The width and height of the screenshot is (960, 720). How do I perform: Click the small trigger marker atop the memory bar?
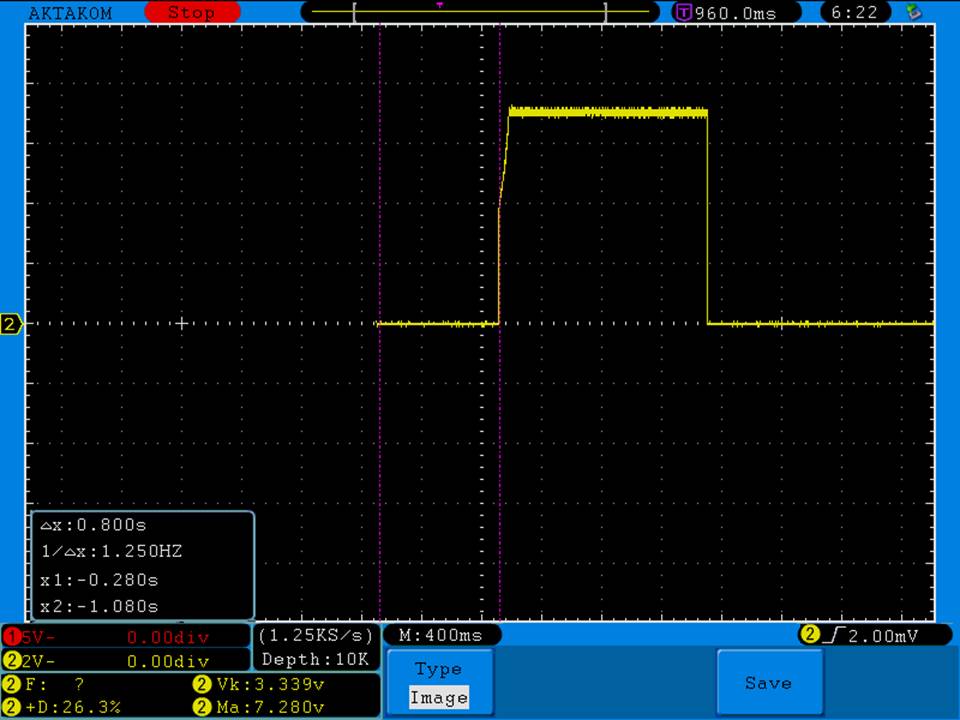tap(440, 5)
